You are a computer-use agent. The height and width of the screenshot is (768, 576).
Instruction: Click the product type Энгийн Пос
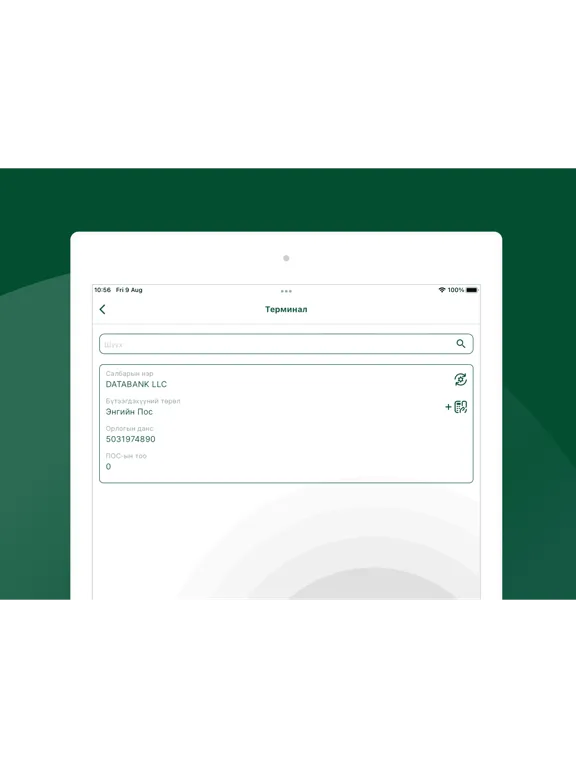pyautogui.click(x=129, y=412)
